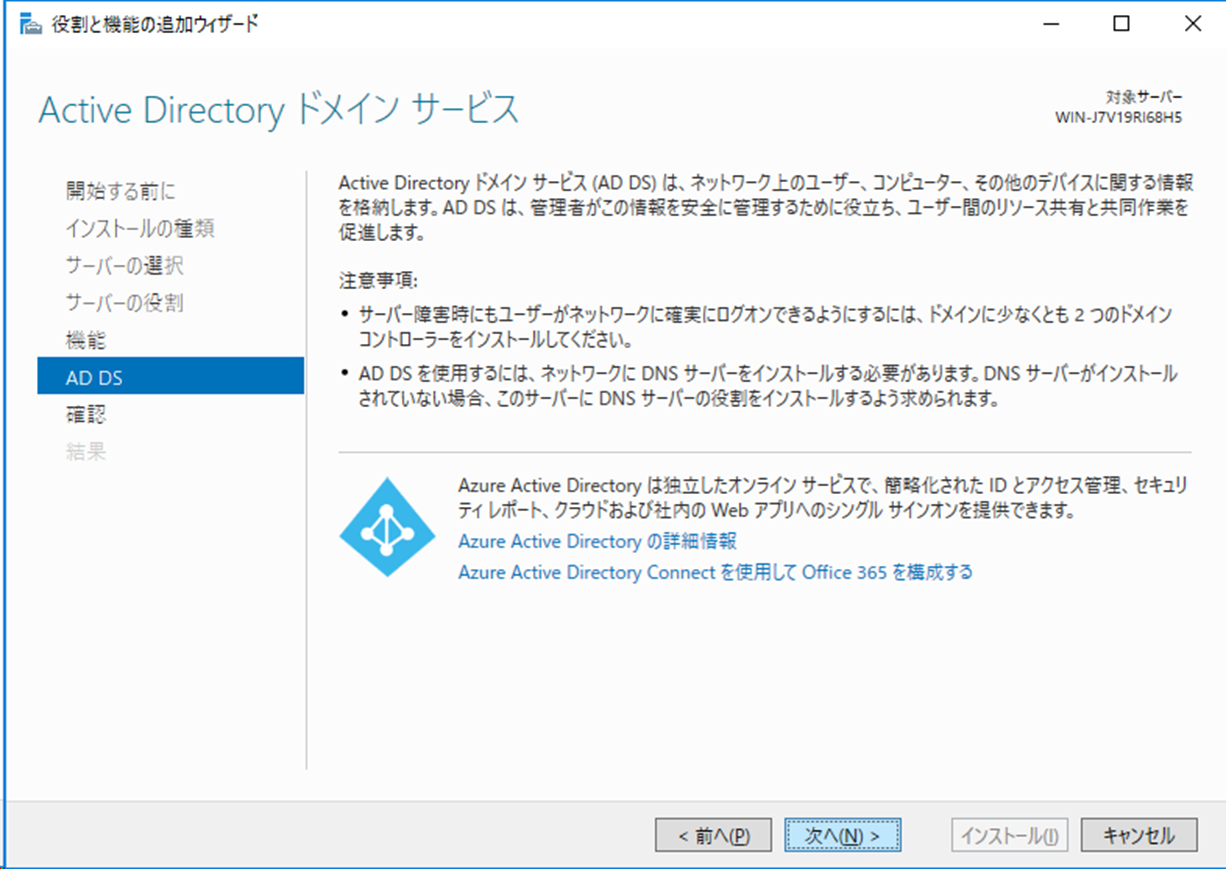The image size is (1226, 869).
Task: Click the Azure Active Directory diamond icon
Action: pyautogui.click(x=387, y=525)
